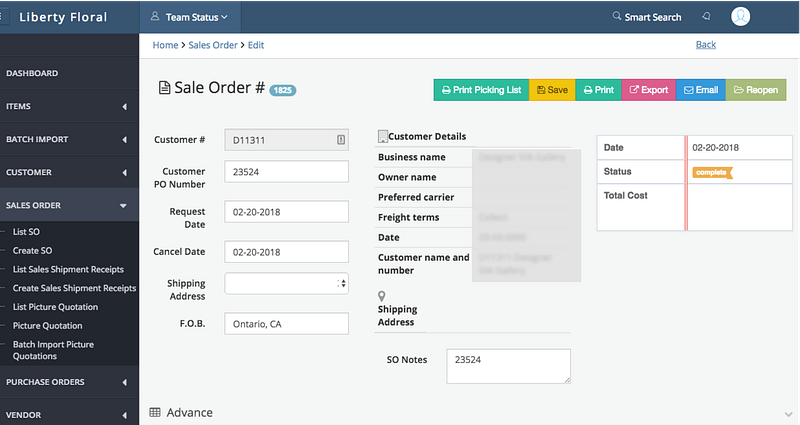This screenshot has width=800, height=425.
Task: Click the shipping address map pin icon
Action: [382, 296]
